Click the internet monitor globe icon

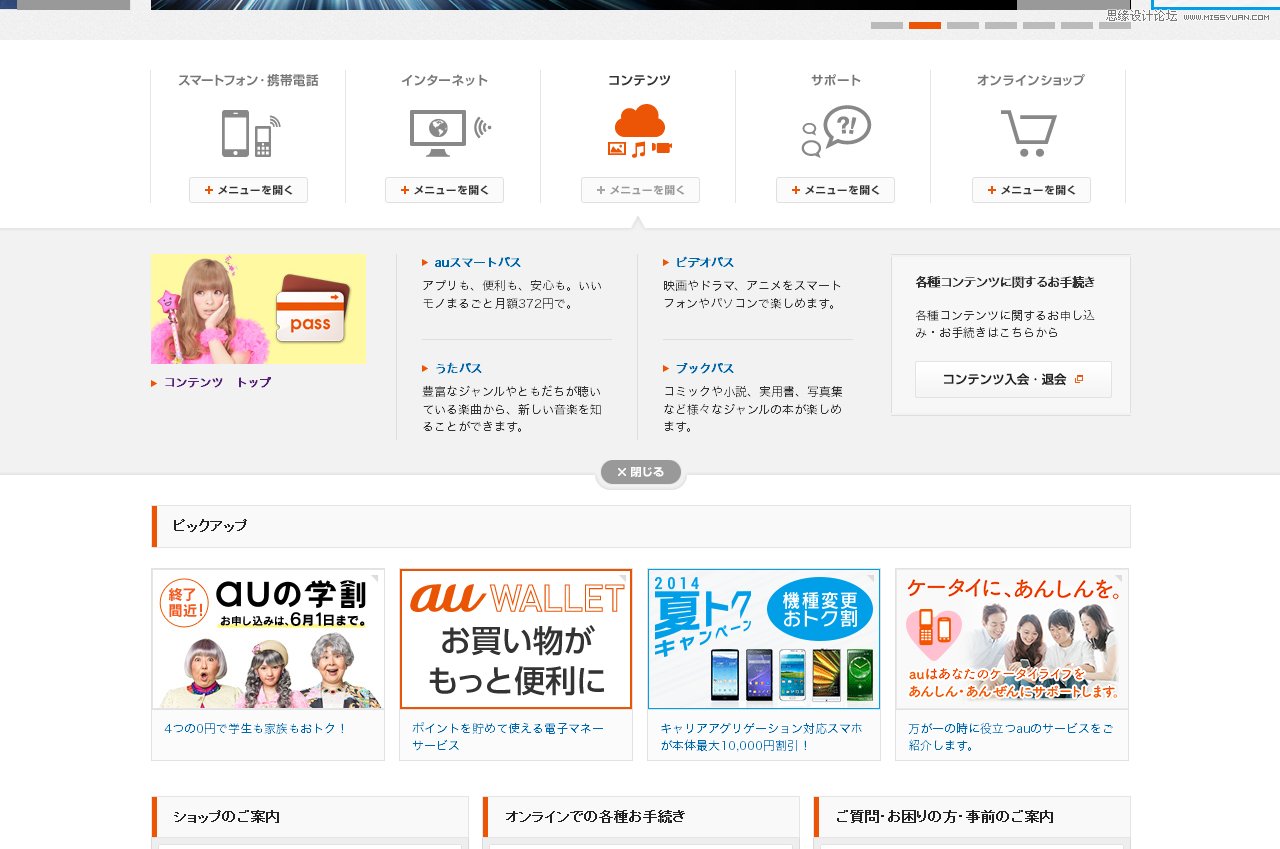450,133
